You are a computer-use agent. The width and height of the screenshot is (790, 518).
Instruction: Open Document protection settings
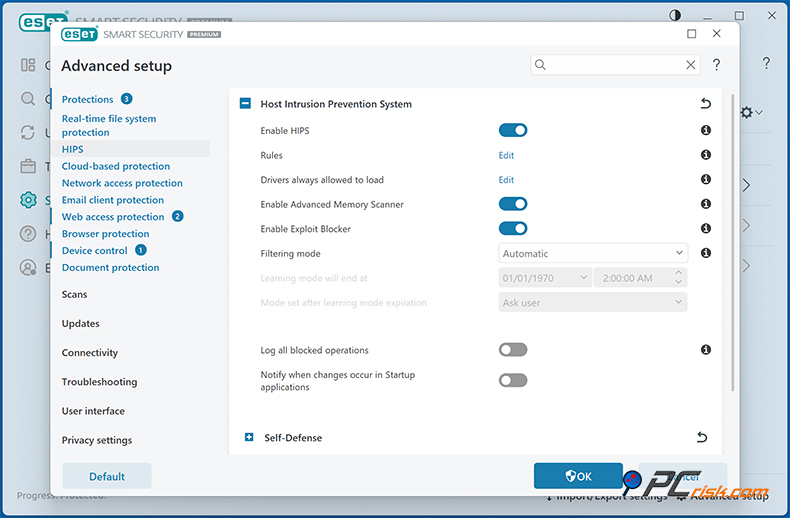coord(110,268)
